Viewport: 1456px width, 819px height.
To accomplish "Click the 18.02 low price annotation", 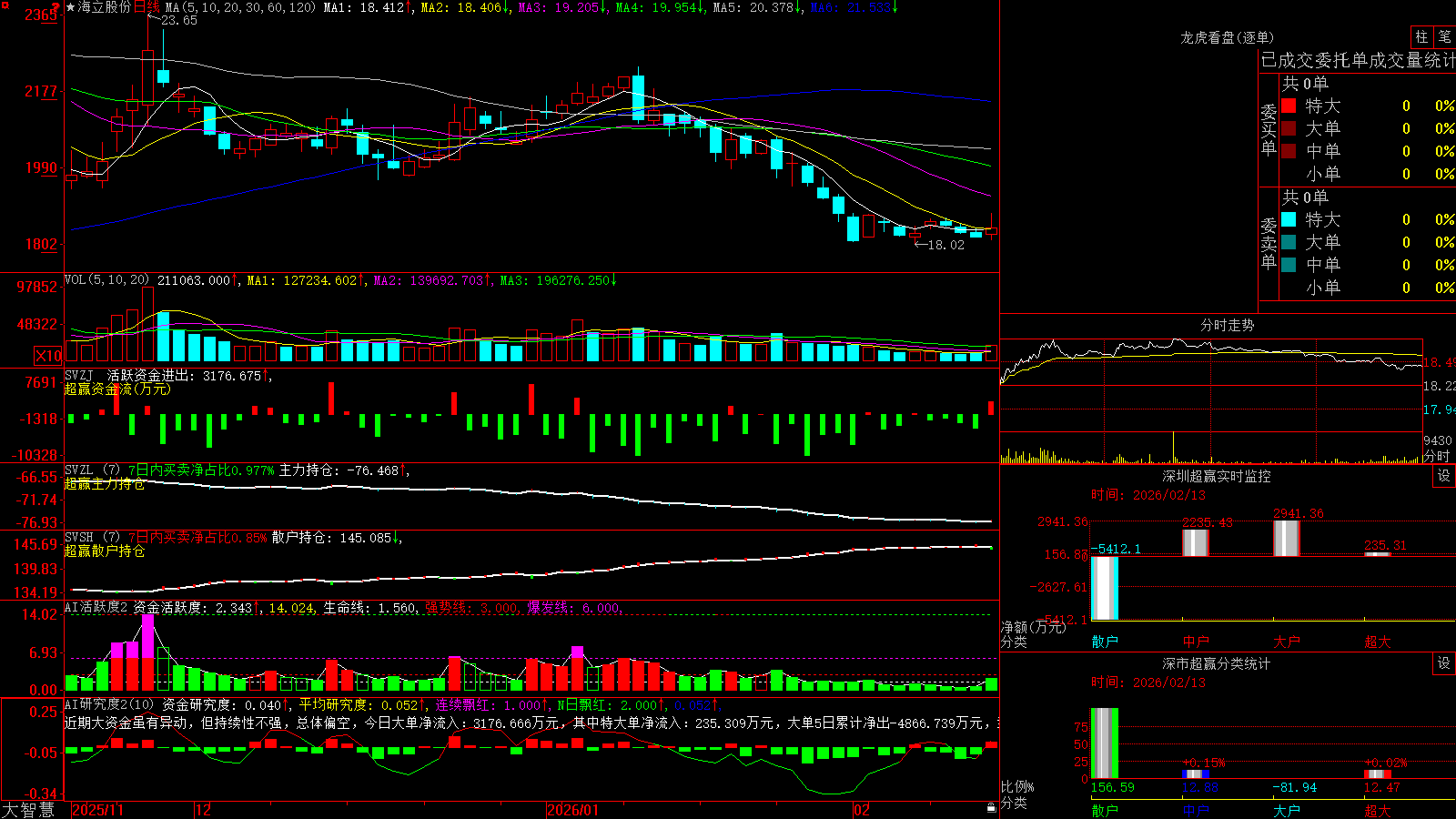I will click(x=945, y=245).
